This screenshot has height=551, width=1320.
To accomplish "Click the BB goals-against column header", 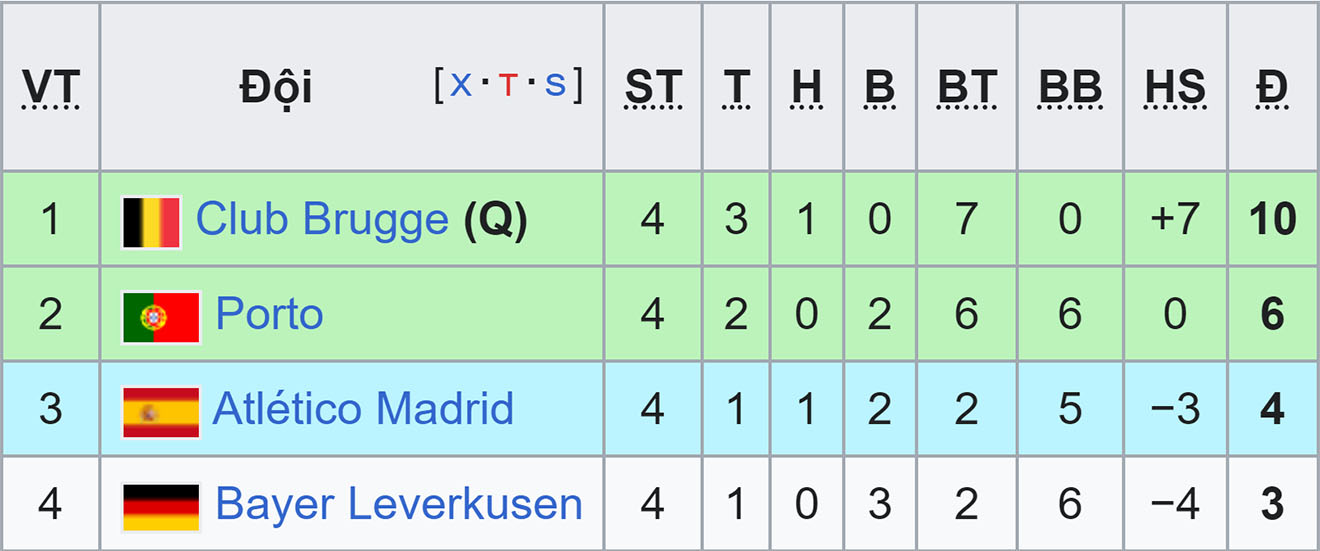I will tap(1070, 88).
